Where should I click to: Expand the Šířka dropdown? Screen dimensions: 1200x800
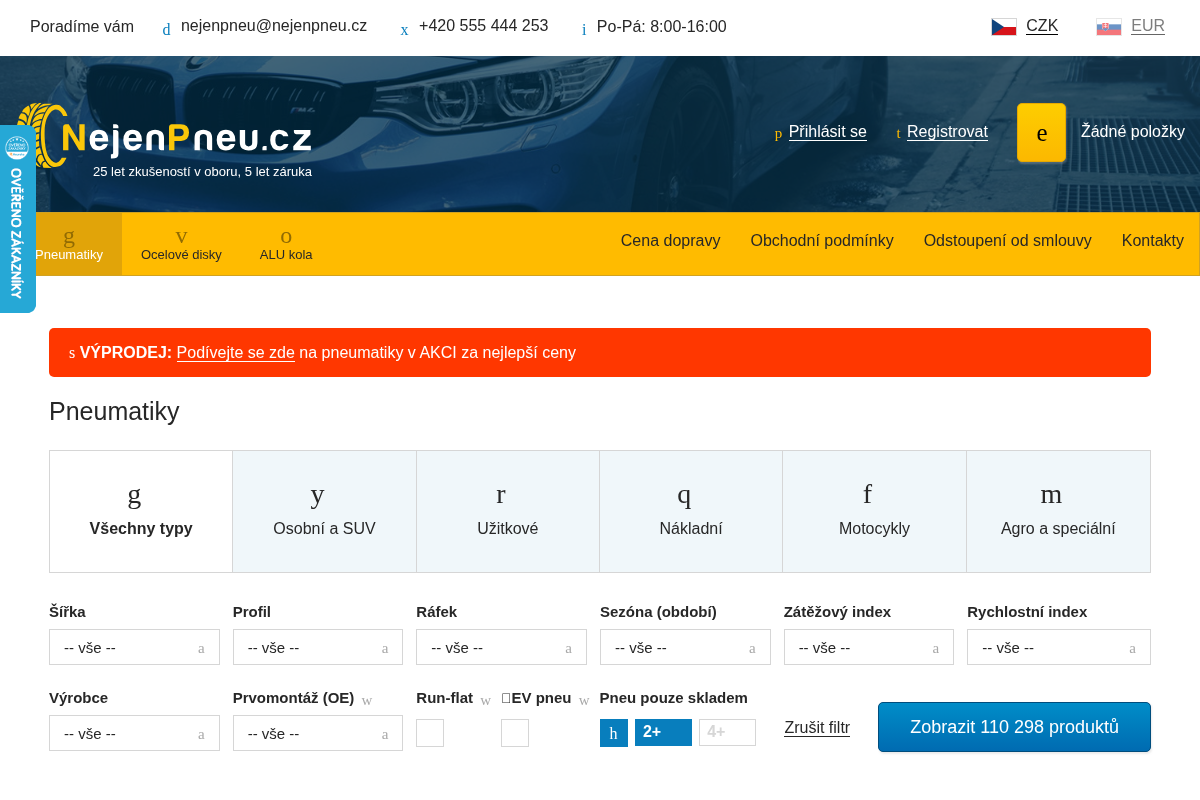tap(134, 647)
